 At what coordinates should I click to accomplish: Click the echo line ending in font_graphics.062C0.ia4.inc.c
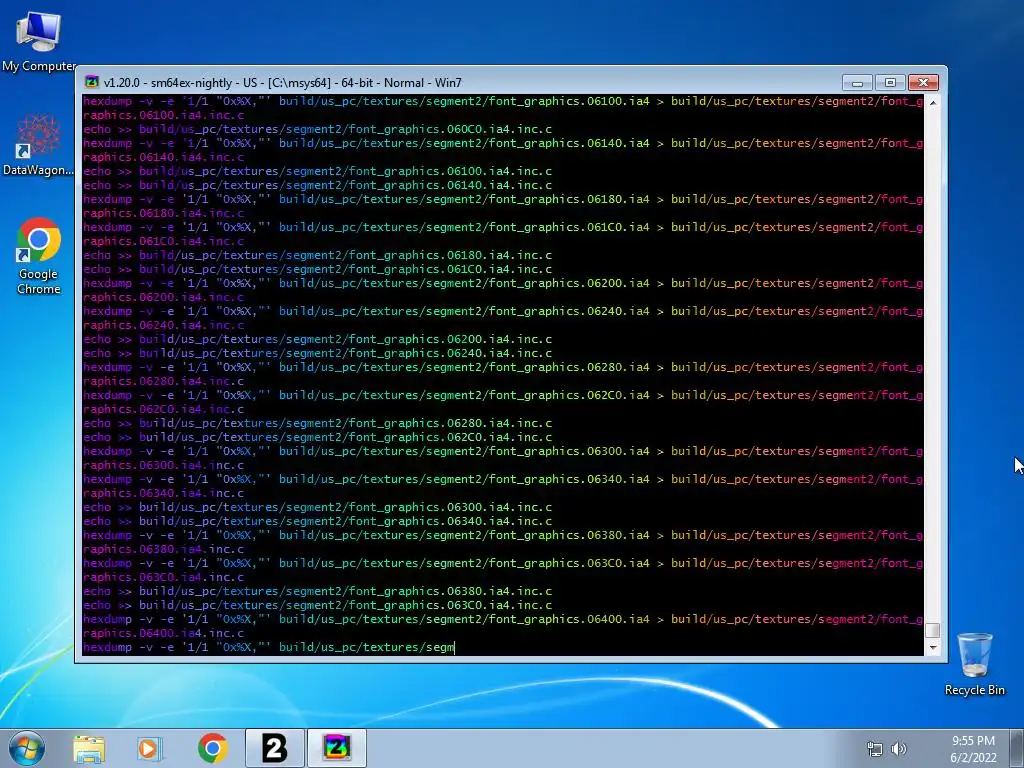point(317,438)
